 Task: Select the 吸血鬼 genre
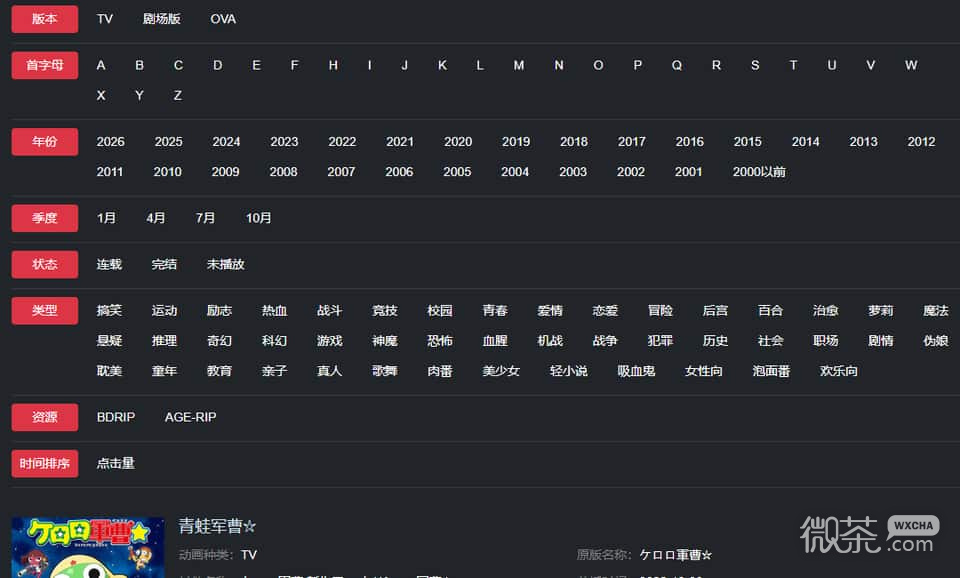click(636, 371)
